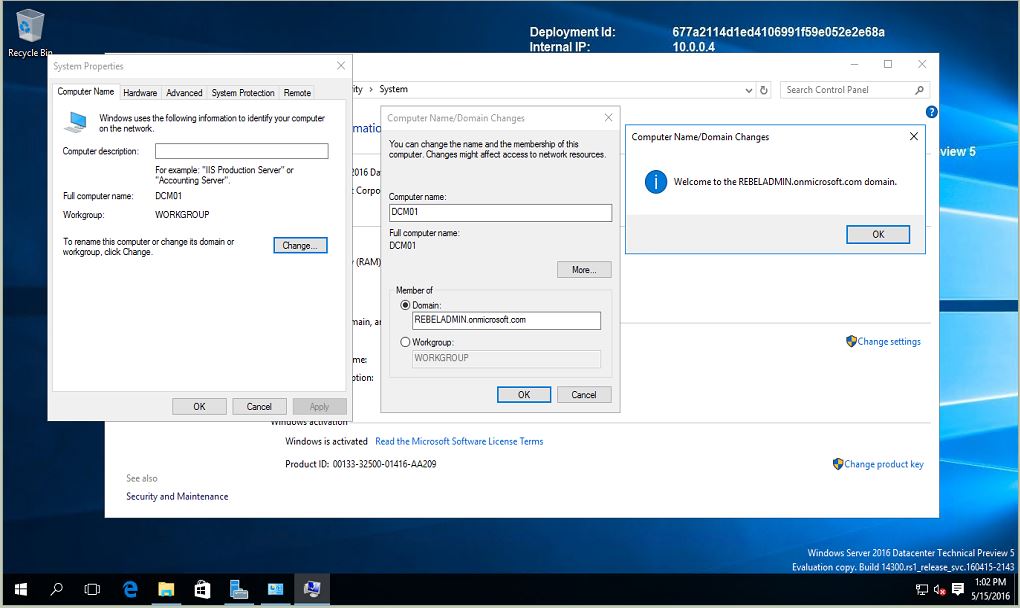Screen dimensions: 1020x608
Task: Select the Domain radio button
Action: click(405, 305)
